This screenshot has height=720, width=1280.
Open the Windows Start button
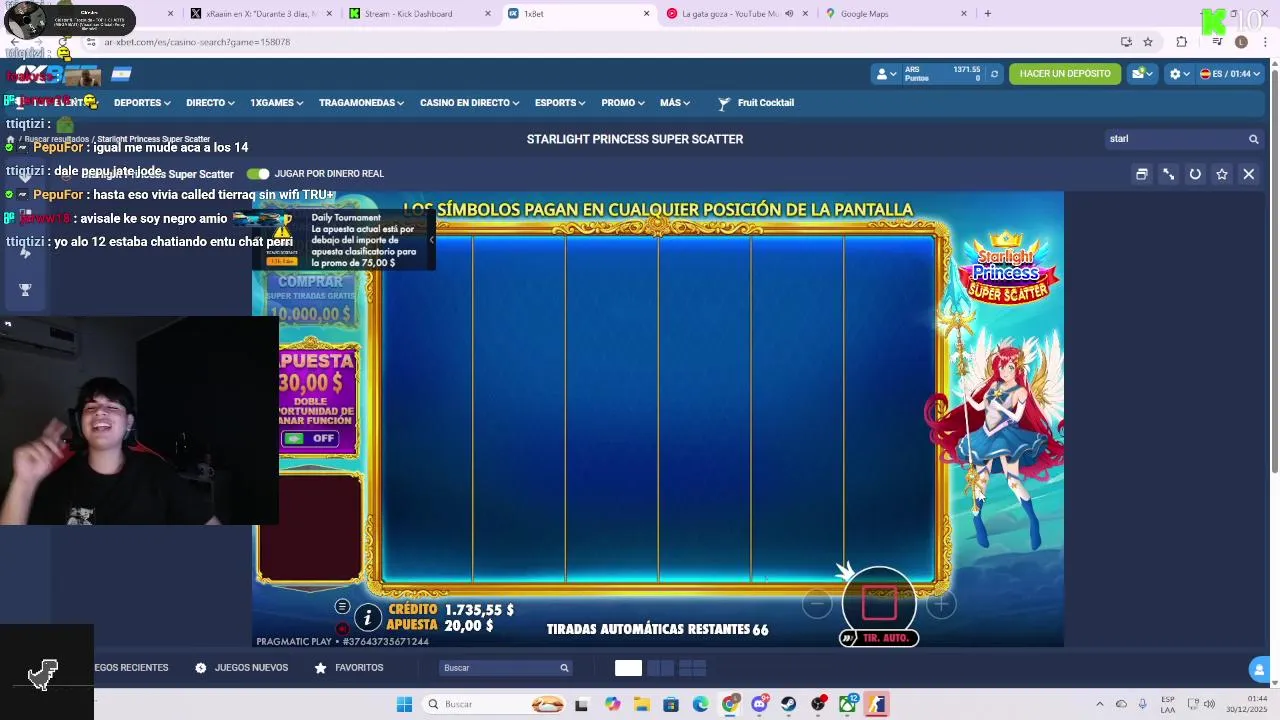tap(404, 704)
